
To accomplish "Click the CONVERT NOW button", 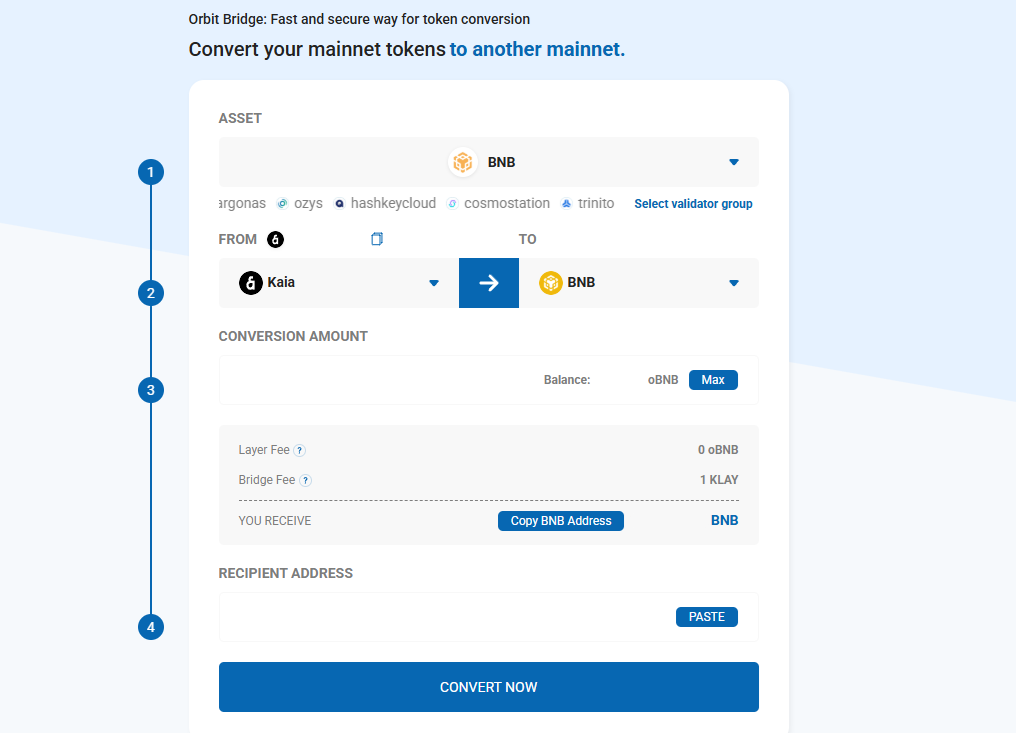I will 488,687.
